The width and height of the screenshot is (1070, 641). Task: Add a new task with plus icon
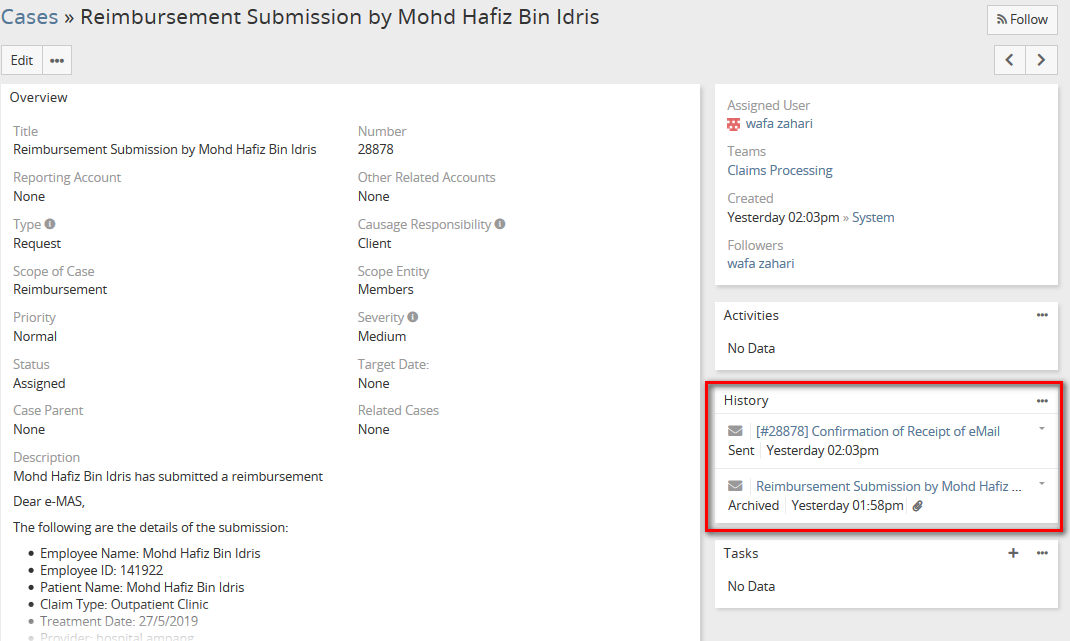tap(1013, 553)
